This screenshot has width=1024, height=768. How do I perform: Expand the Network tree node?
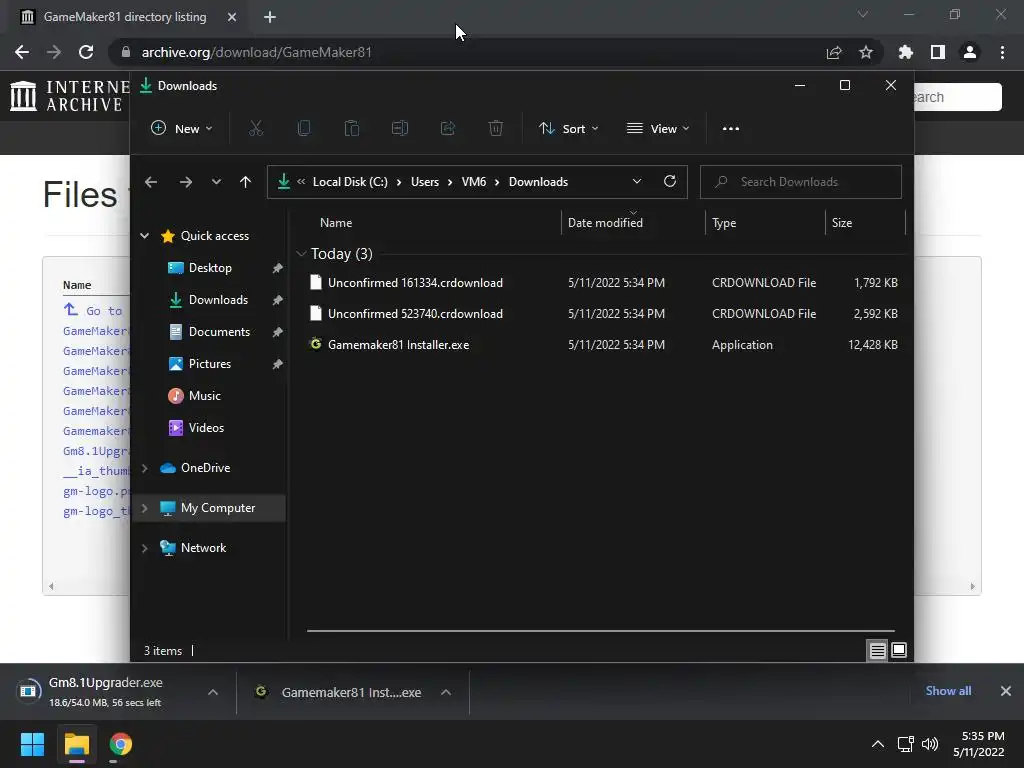click(x=144, y=548)
